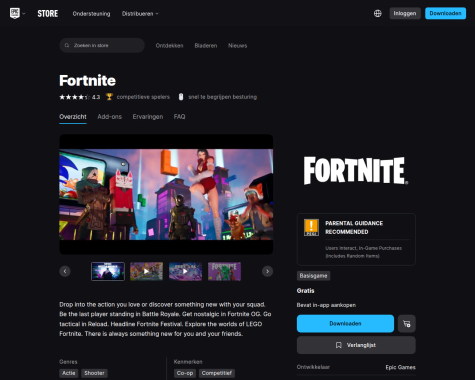This screenshot has width=475, height=380.
Task: Click the star rating 4.3
Action: (x=80, y=97)
